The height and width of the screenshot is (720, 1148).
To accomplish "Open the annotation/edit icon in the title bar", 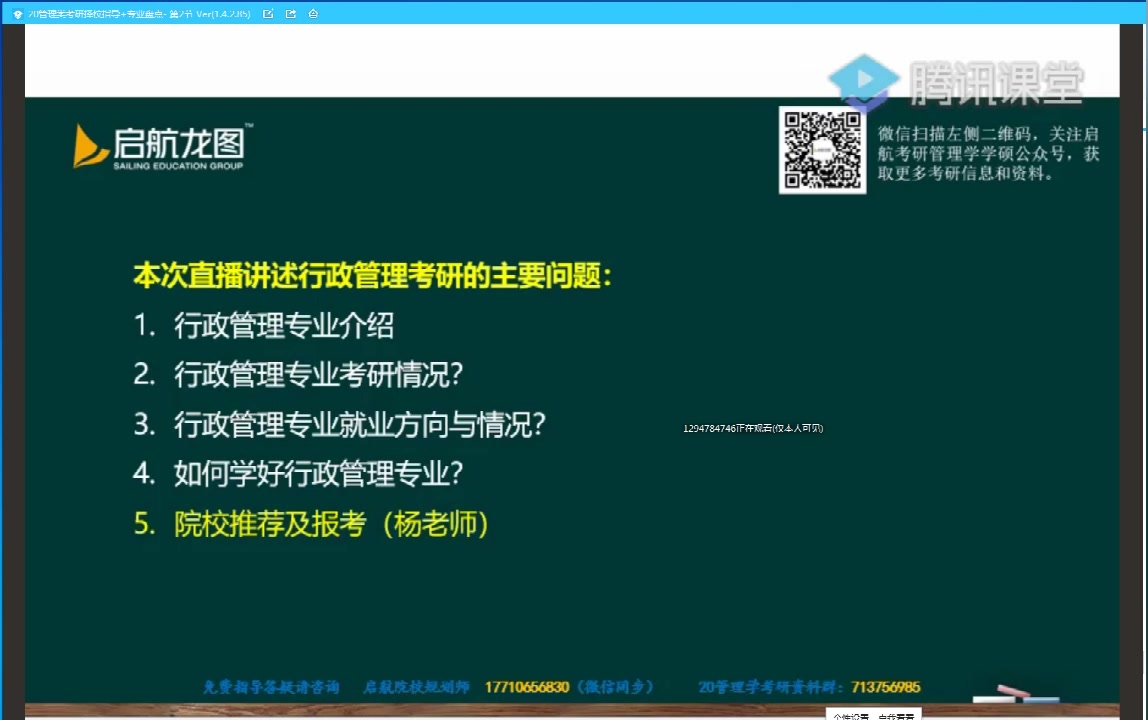I will tap(267, 13).
